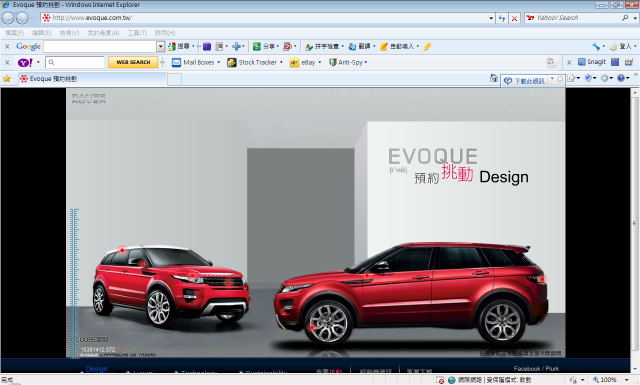Click the 下載此視訊 download video button

525,81
